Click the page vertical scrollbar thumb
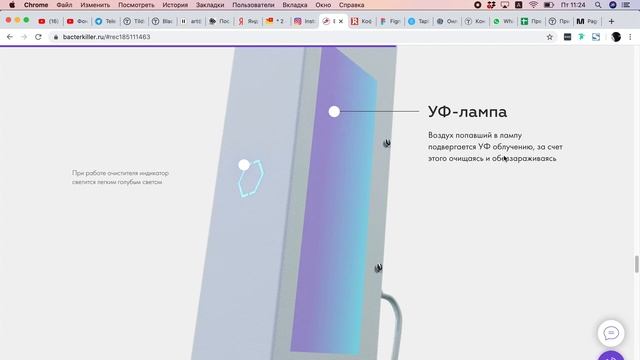This screenshot has height=360, width=640. click(636, 264)
